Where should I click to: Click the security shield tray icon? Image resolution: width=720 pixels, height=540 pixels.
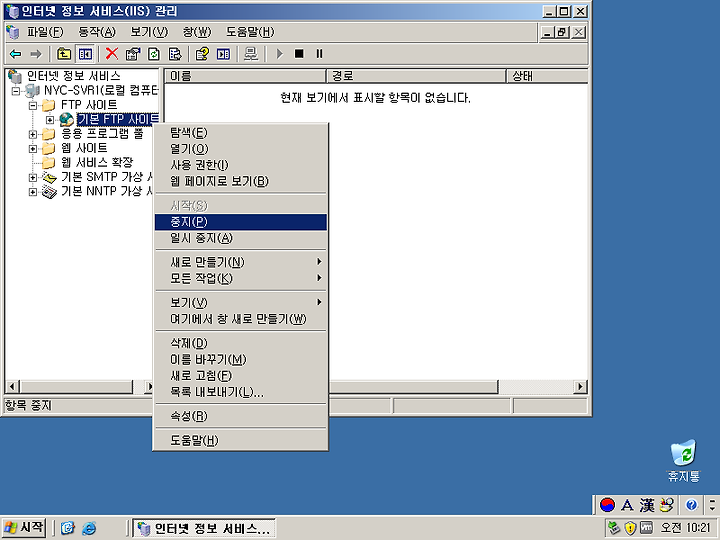630,528
